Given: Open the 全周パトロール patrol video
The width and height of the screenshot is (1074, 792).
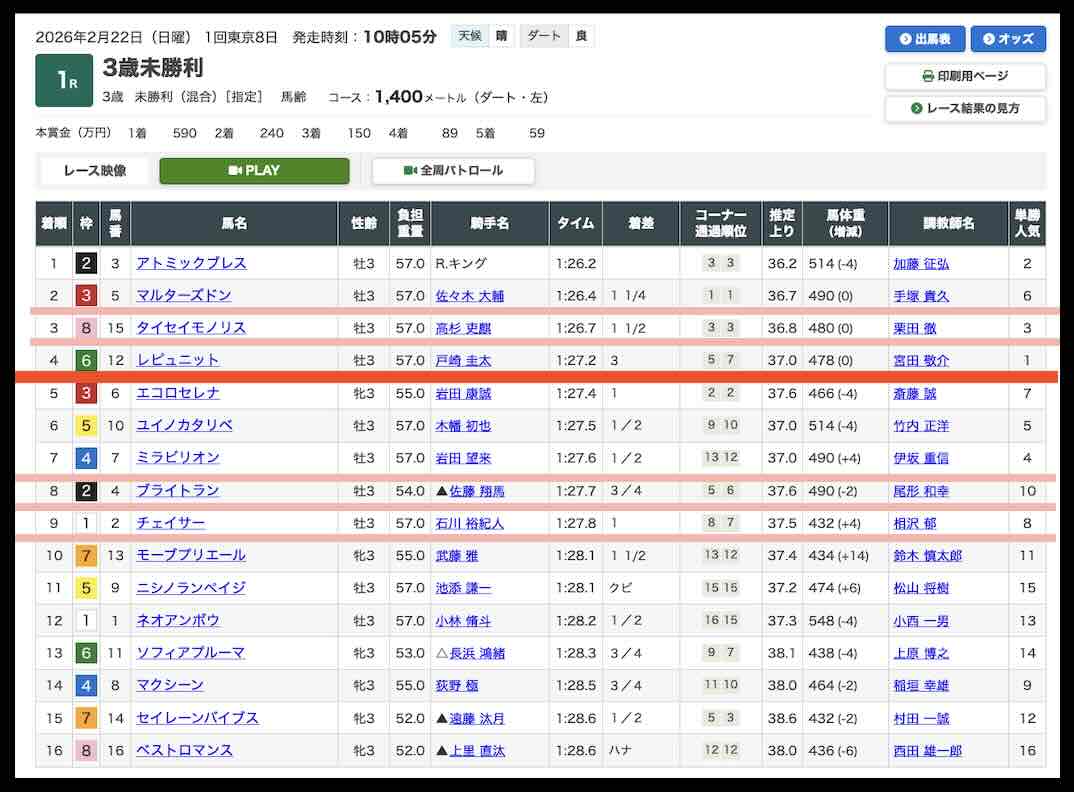Looking at the screenshot, I should tap(453, 171).
